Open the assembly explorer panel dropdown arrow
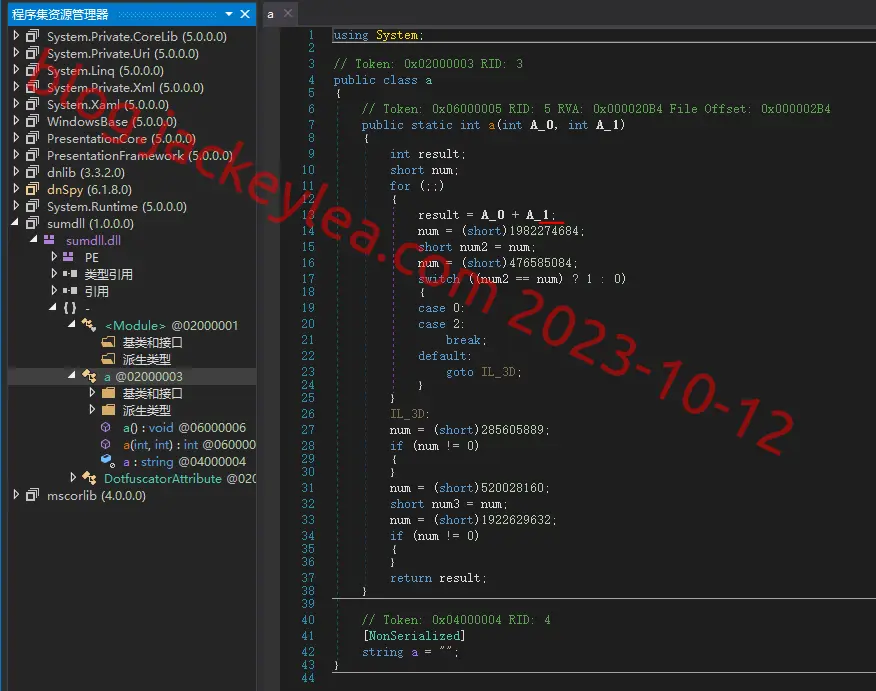The width and height of the screenshot is (876, 691). coord(229,14)
